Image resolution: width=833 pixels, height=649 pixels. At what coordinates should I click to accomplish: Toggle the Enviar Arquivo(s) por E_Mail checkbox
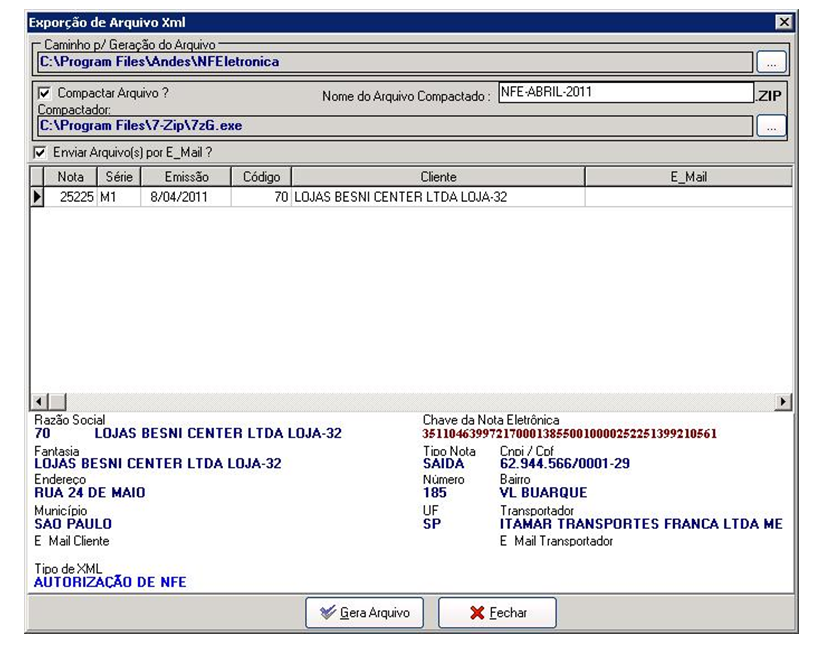point(40,153)
